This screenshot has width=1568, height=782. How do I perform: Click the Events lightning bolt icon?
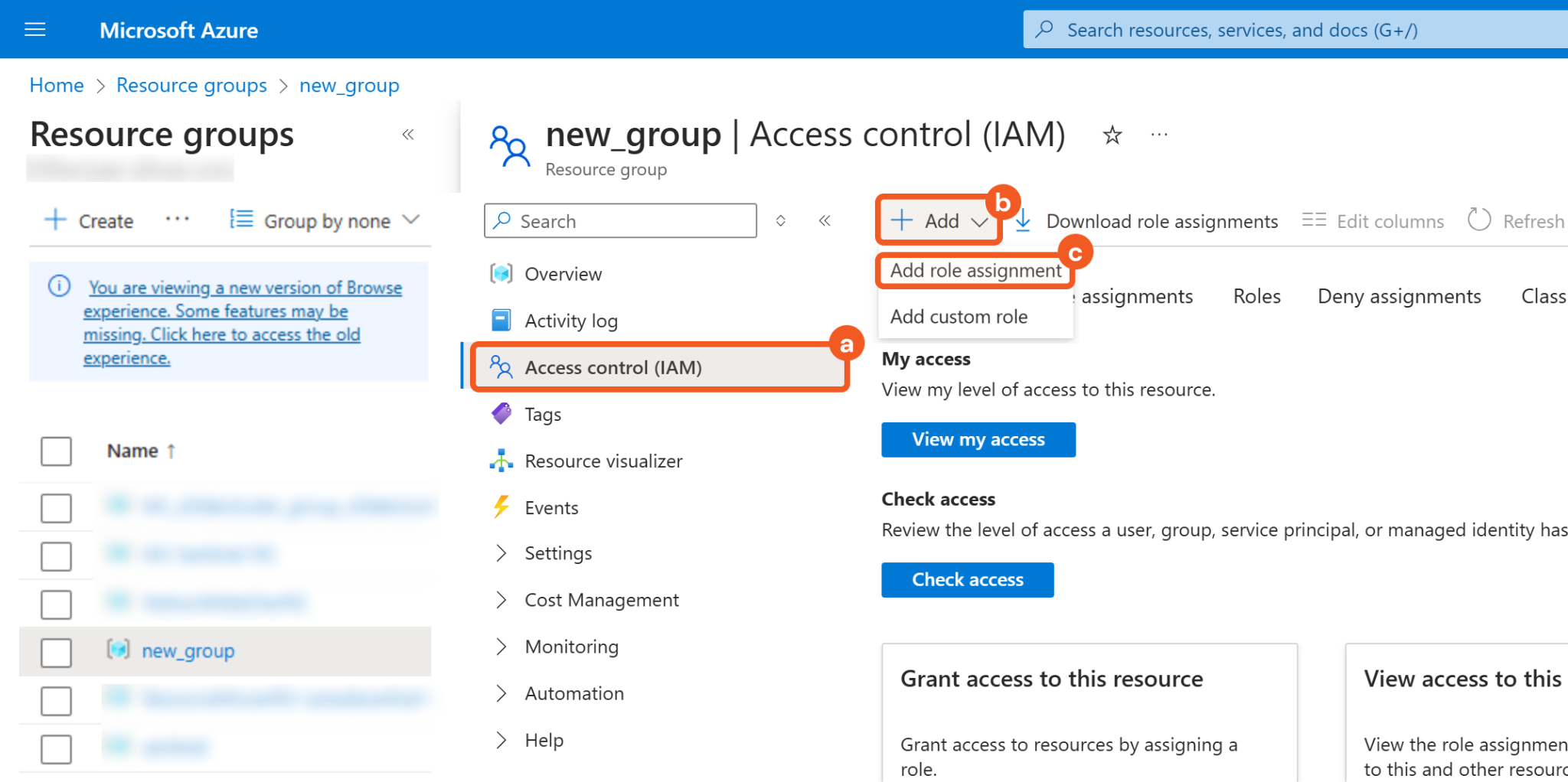tap(501, 507)
